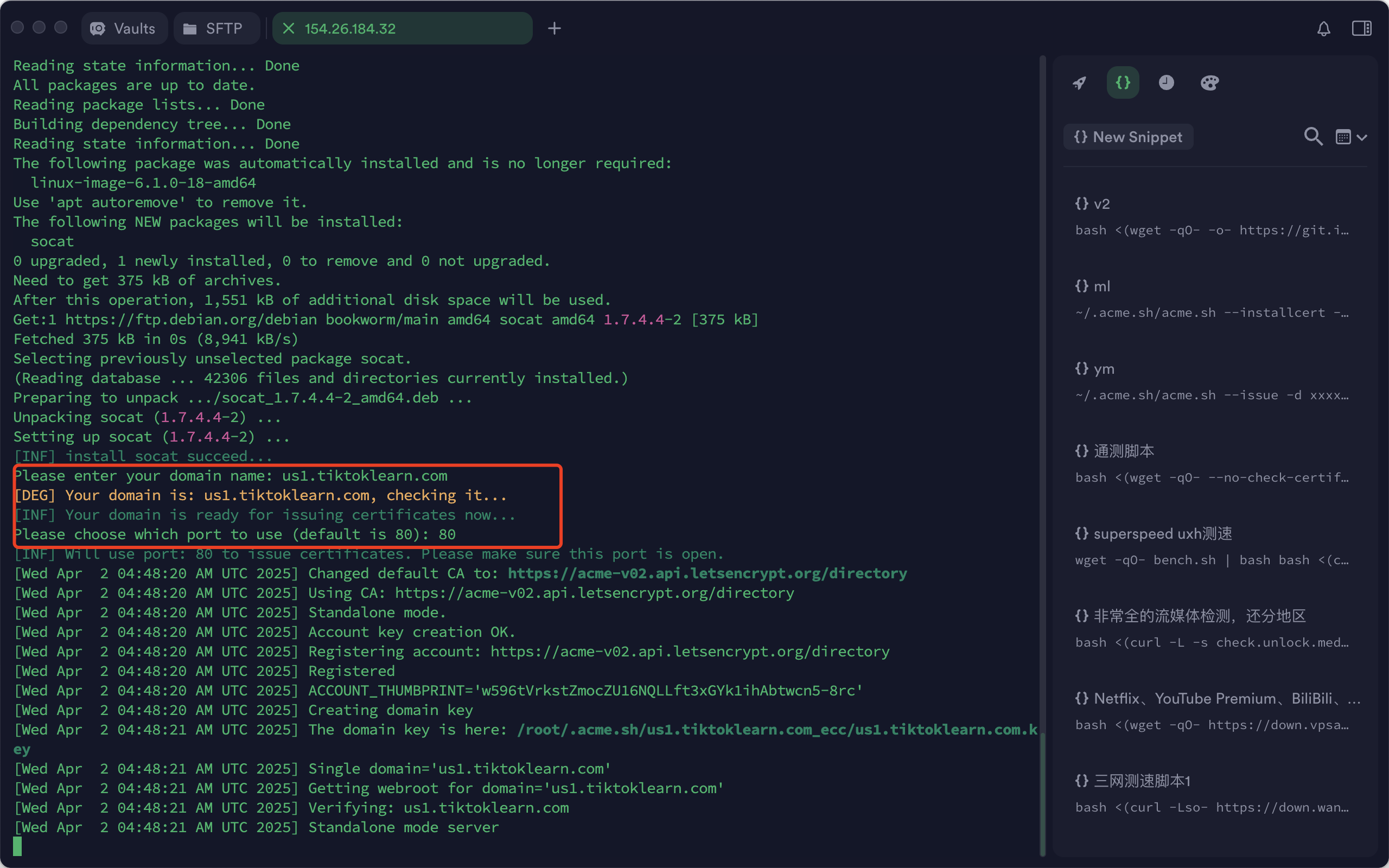Click the letsencrypt directory URL link

(707, 573)
